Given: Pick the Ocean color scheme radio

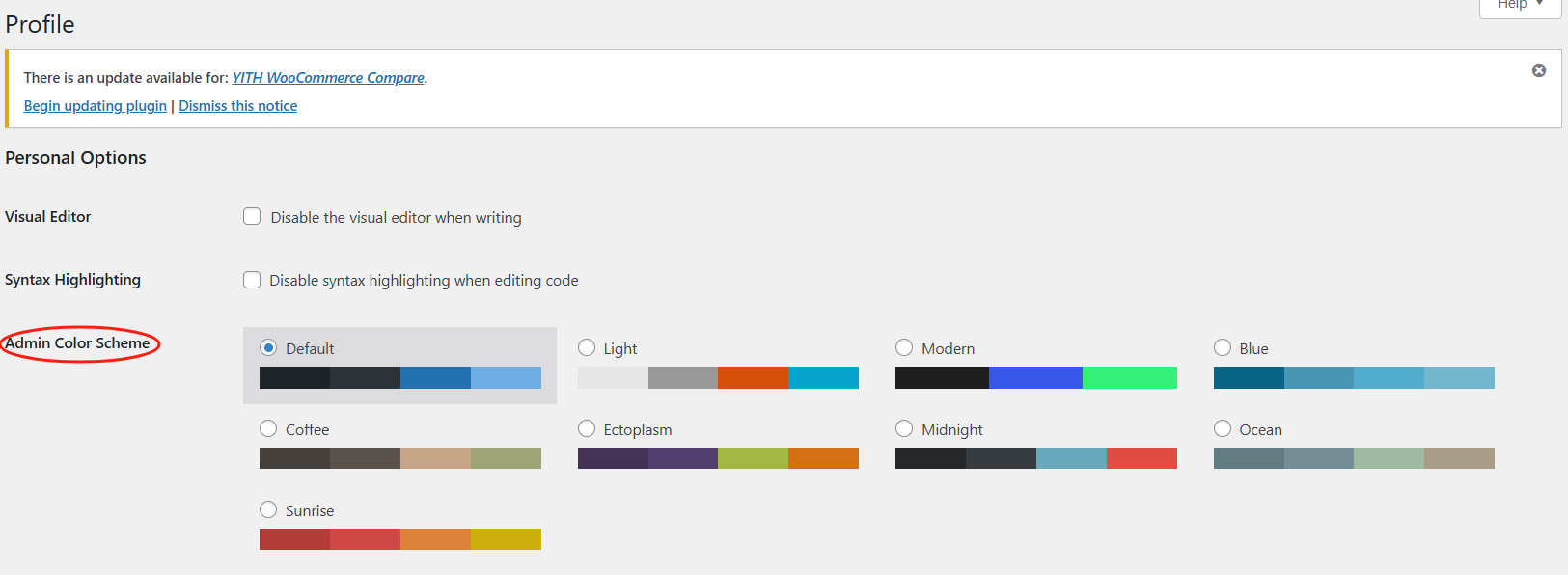Looking at the screenshot, I should 1223,428.
